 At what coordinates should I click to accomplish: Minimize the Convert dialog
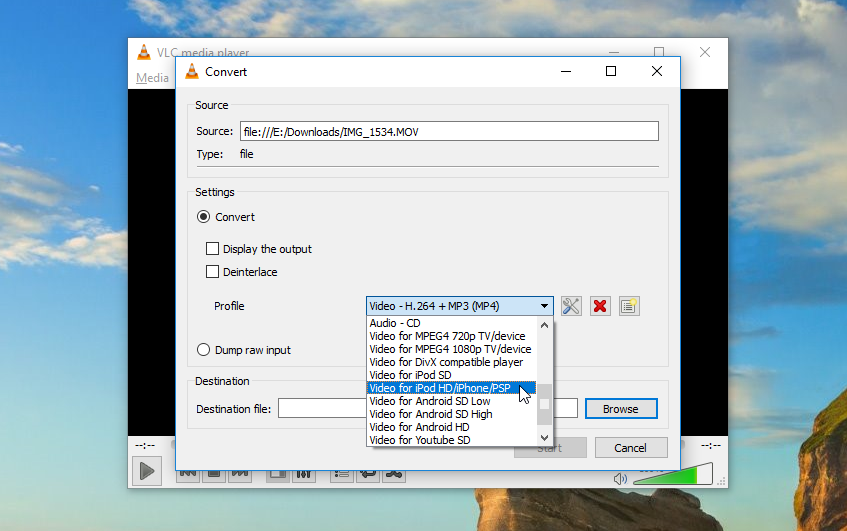tap(566, 71)
